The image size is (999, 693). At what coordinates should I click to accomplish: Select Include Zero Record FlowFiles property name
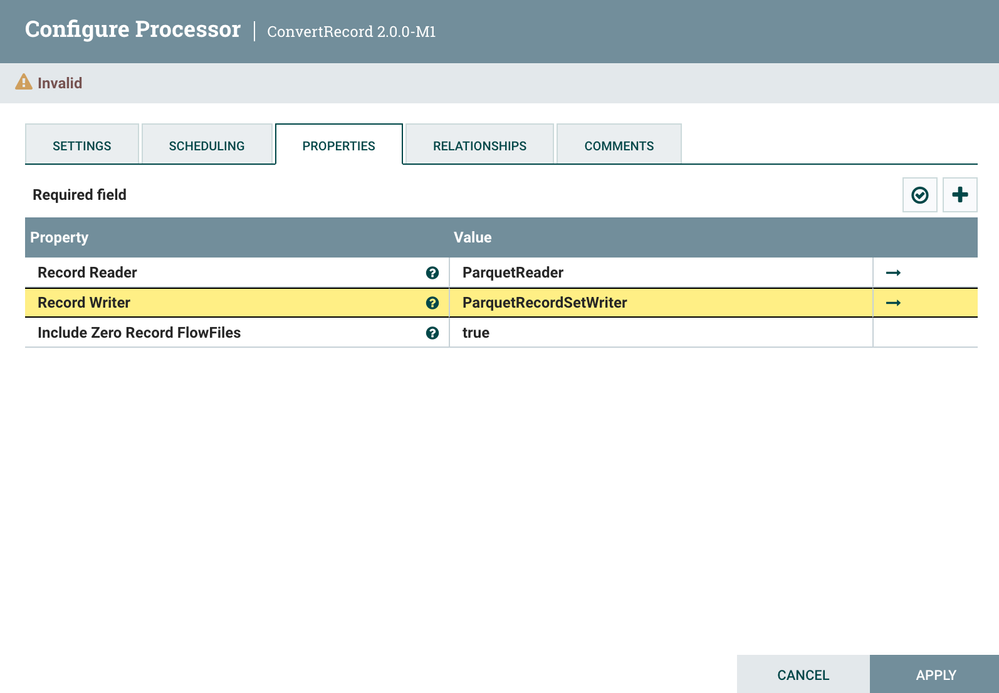[x=139, y=333]
